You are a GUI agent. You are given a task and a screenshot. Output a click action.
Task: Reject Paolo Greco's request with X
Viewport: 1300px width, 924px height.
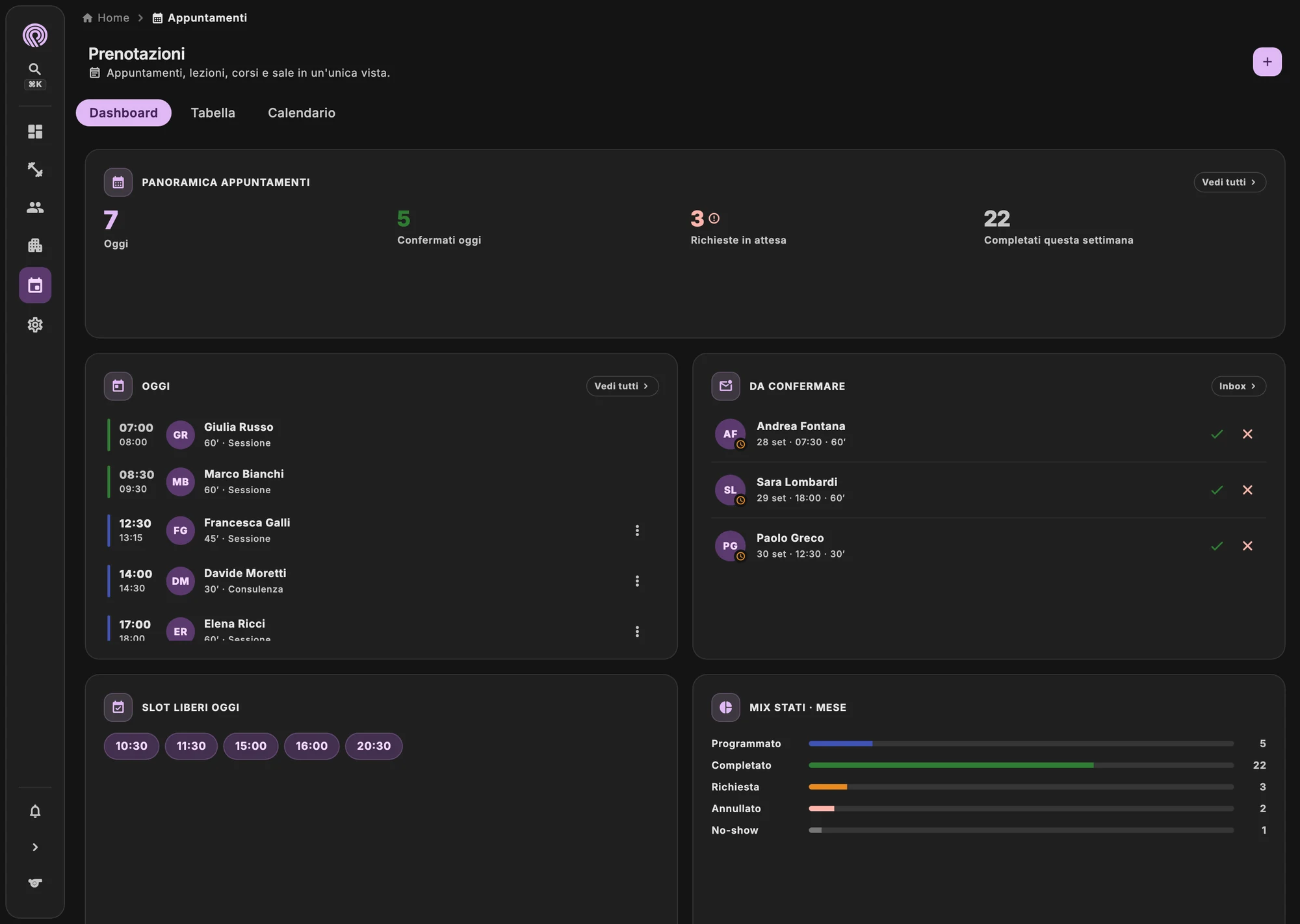[x=1247, y=546]
